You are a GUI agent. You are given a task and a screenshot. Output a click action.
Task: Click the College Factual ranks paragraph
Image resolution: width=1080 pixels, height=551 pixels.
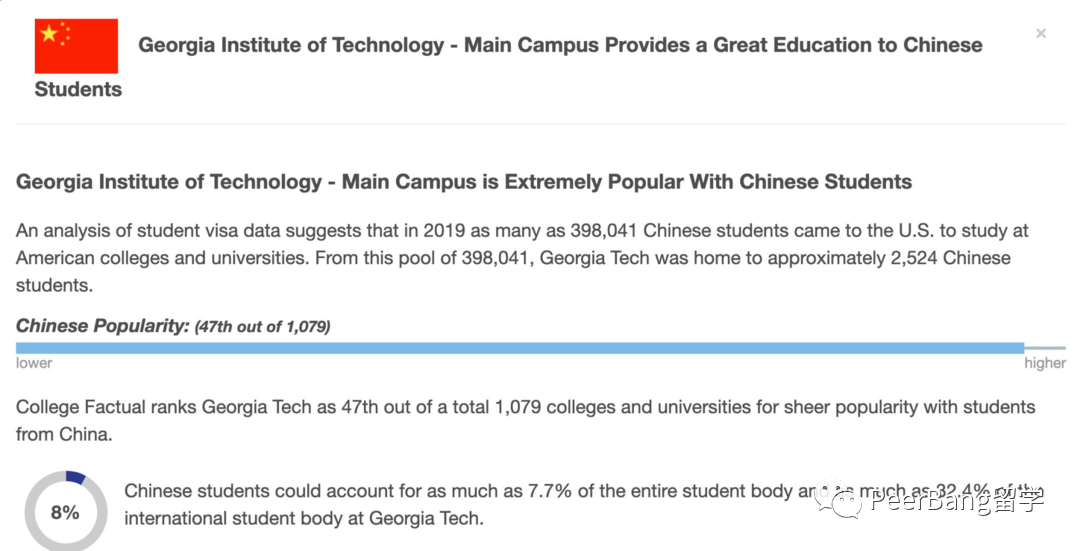point(525,420)
